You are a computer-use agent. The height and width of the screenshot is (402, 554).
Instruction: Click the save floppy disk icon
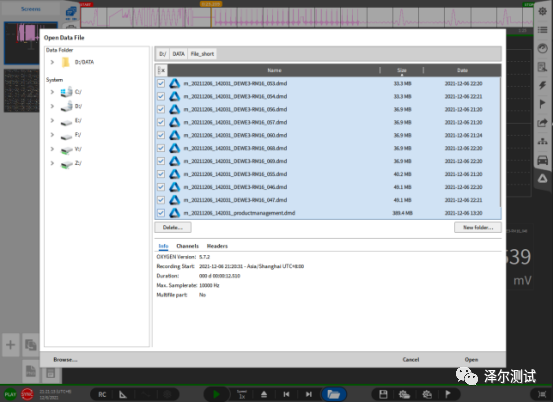click(x=383, y=394)
